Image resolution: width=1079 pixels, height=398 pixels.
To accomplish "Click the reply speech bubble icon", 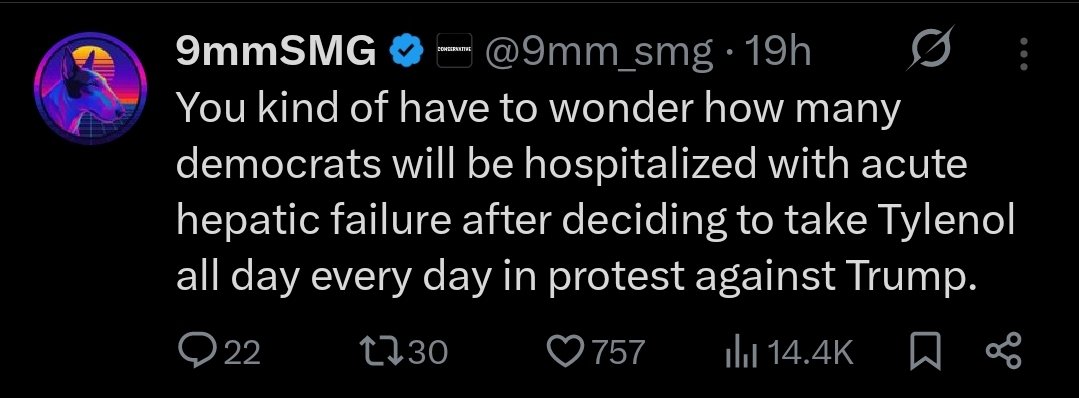I will pyautogui.click(x=196, y=350).
